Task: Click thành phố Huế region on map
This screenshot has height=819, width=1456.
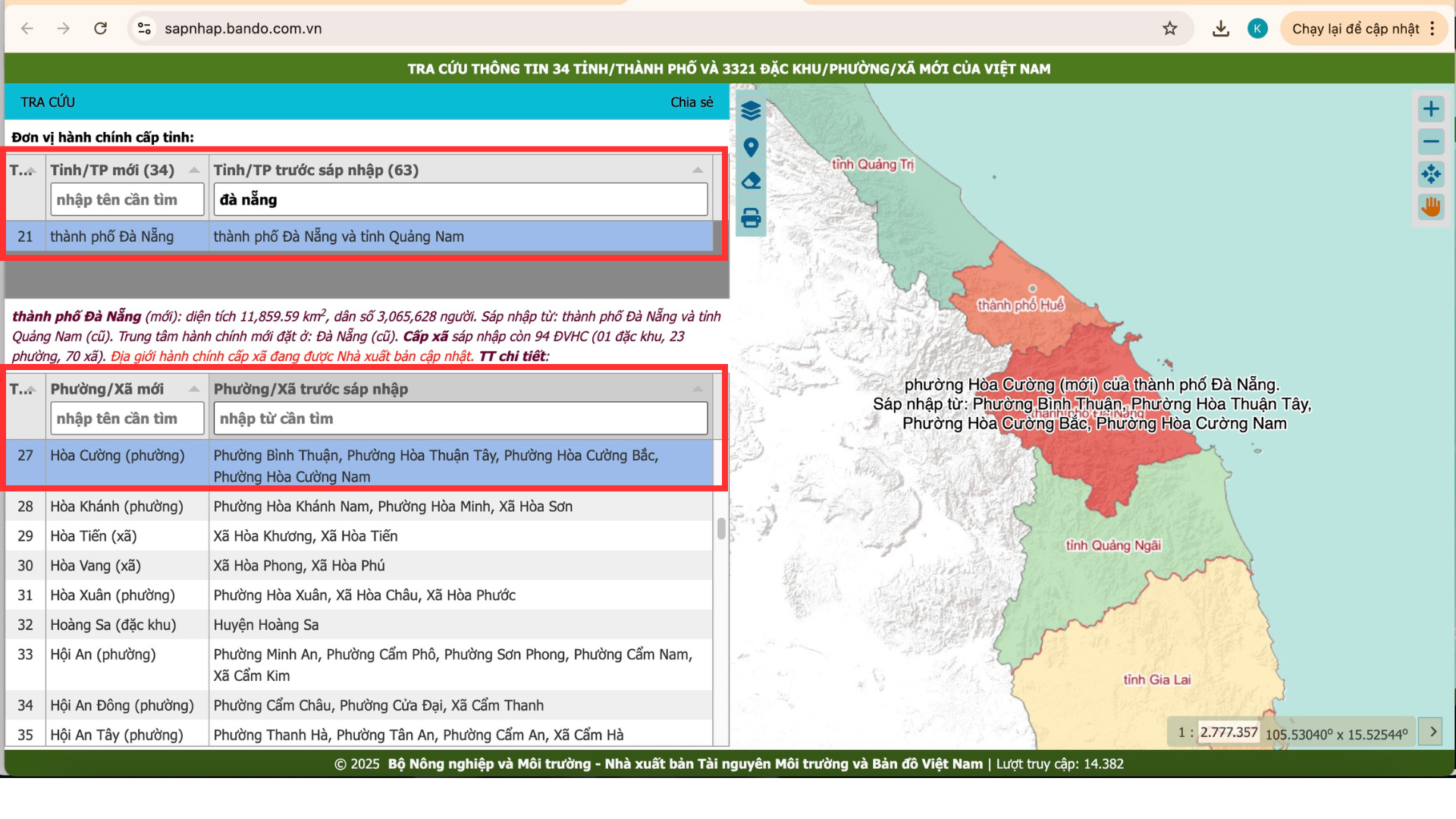Action: [1021, 305]
